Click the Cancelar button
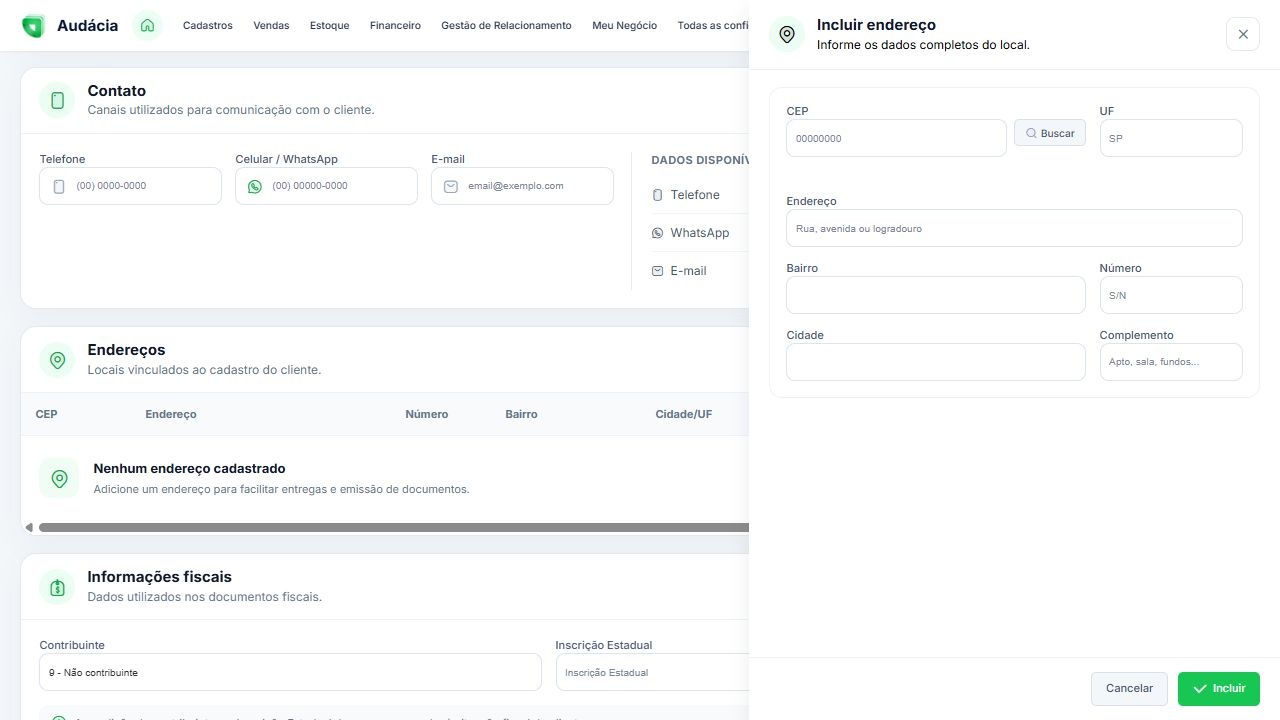The image size is (1280, 720). [x=1129, y=689]
